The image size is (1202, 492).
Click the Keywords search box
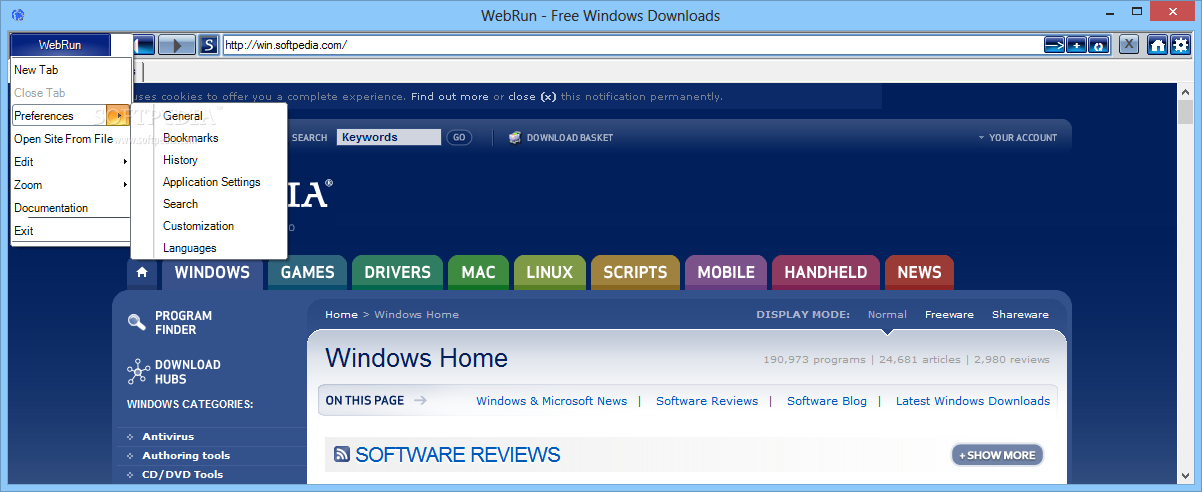point(388,138)
